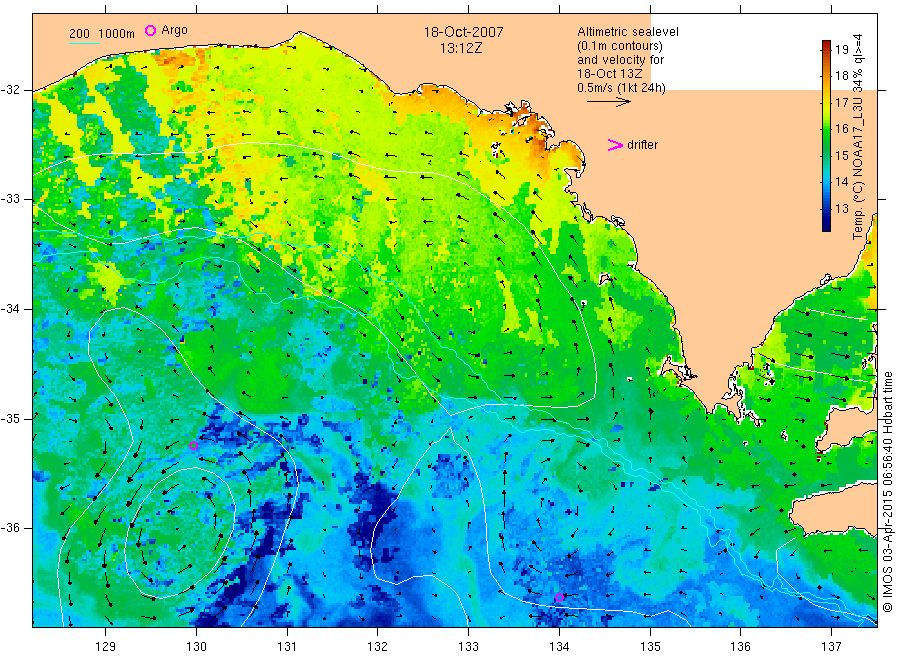Click the magenta Argo circle in the legend
900x660 pixels.
(150, 30)
